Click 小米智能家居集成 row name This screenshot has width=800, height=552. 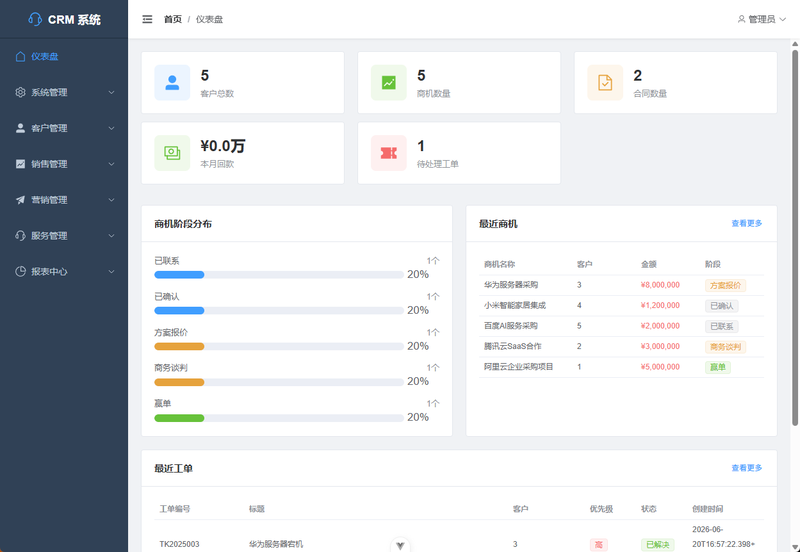(515, 306)
